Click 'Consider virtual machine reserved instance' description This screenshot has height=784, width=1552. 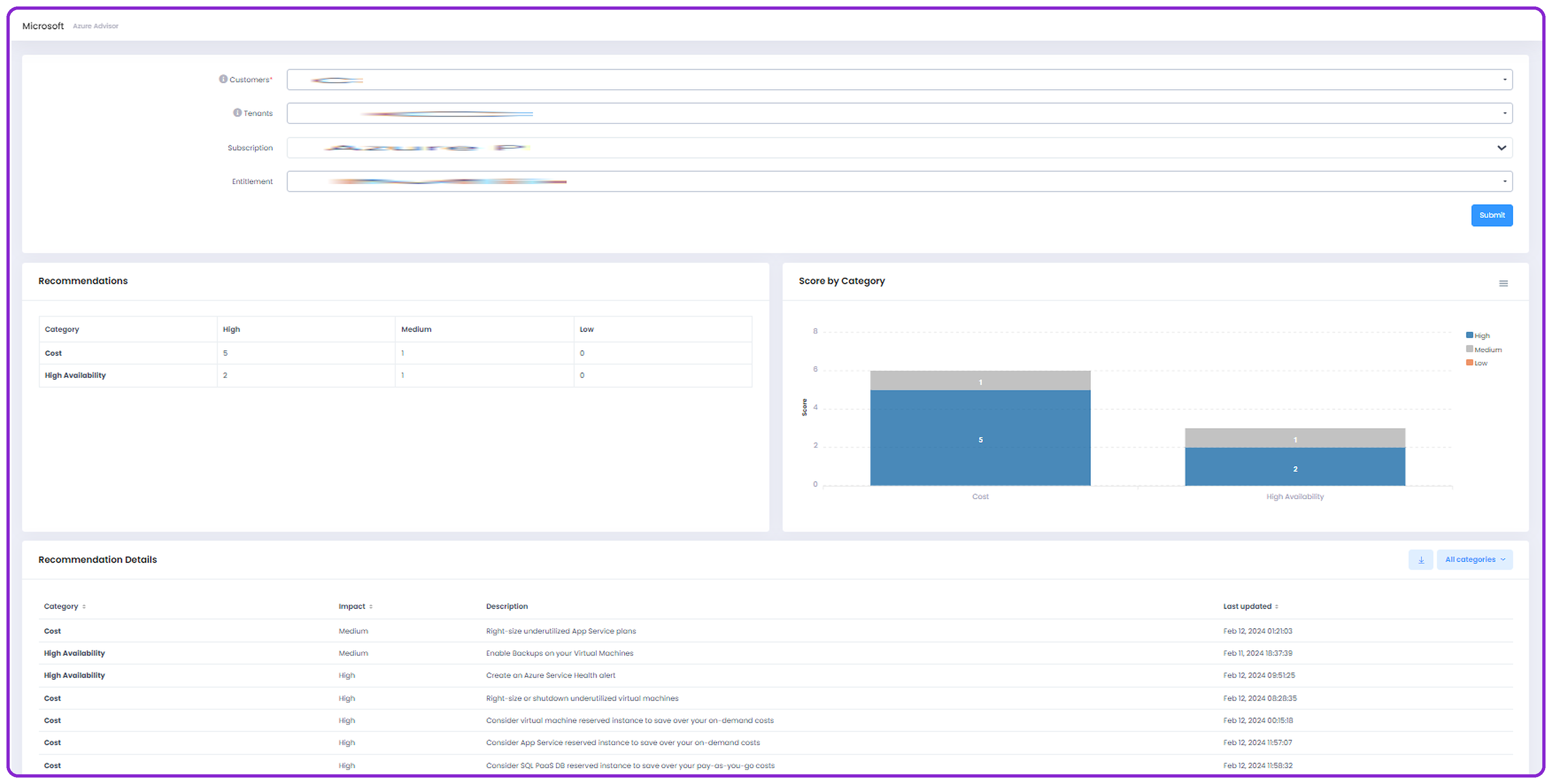click(x=630, y=721)
